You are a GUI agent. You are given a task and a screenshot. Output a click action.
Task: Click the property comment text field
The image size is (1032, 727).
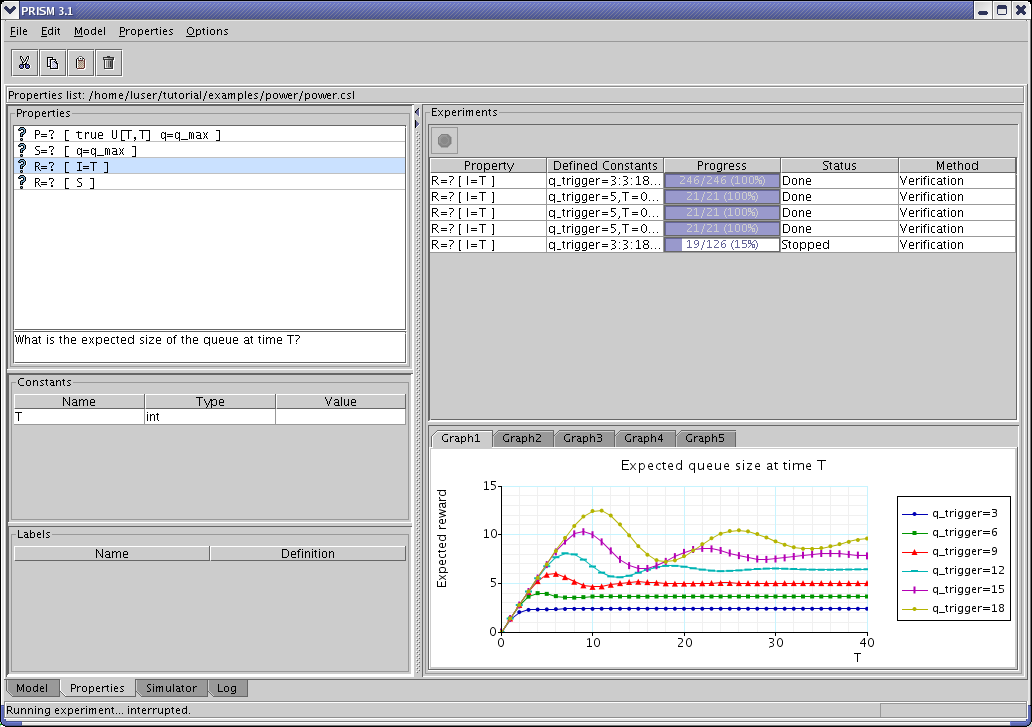click(x=209, y=347)
